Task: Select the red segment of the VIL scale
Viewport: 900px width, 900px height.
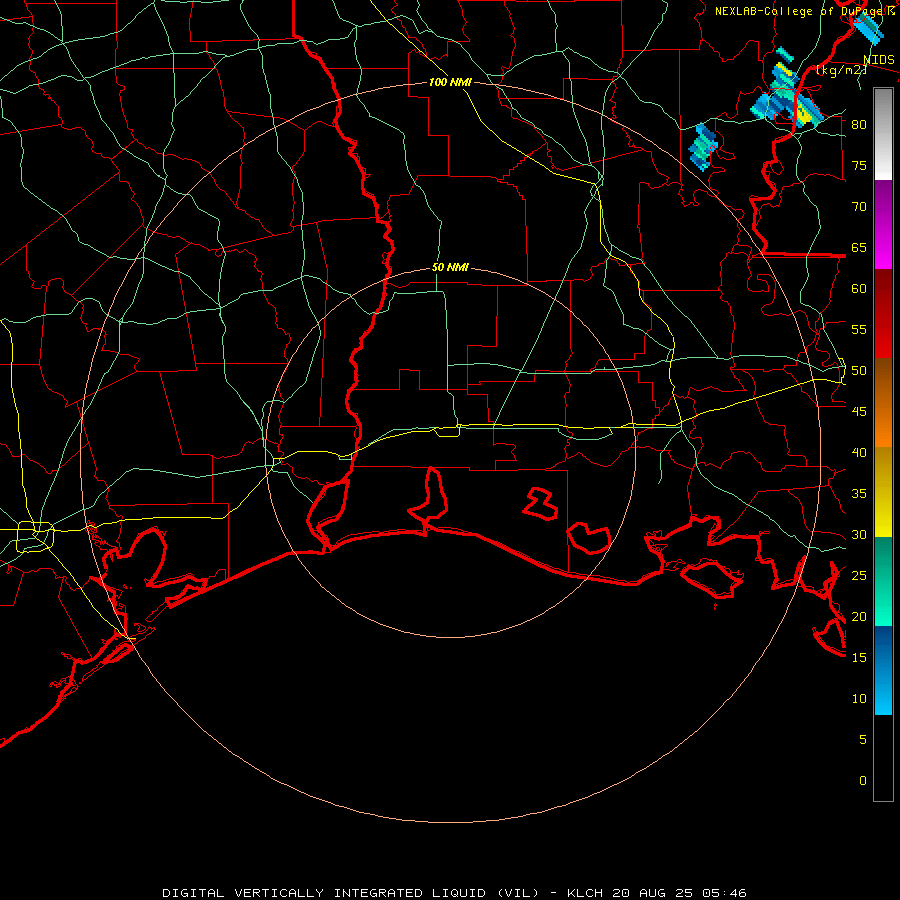Action: 883,314
